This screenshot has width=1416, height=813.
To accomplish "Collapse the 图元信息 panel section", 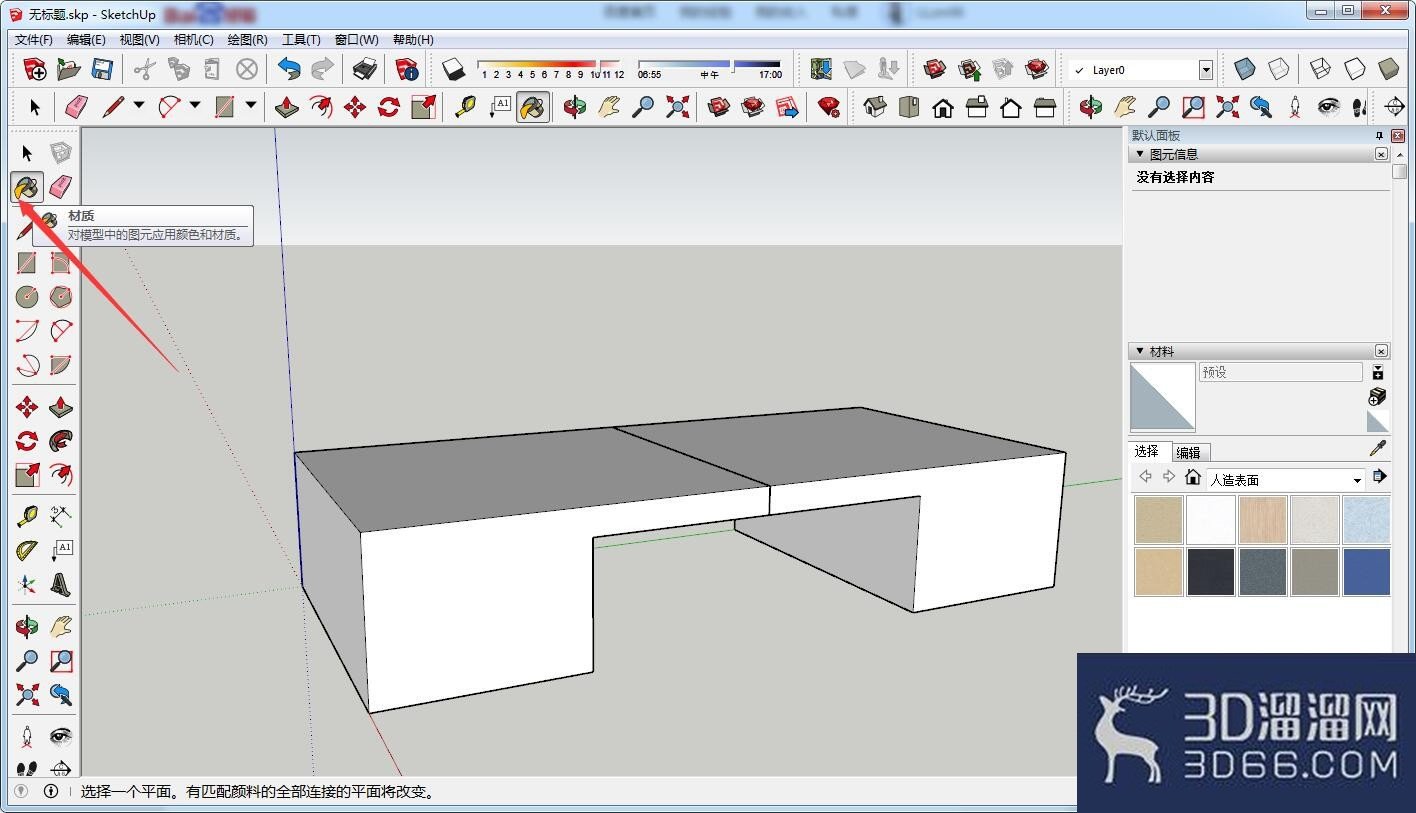I will 1139,154.
